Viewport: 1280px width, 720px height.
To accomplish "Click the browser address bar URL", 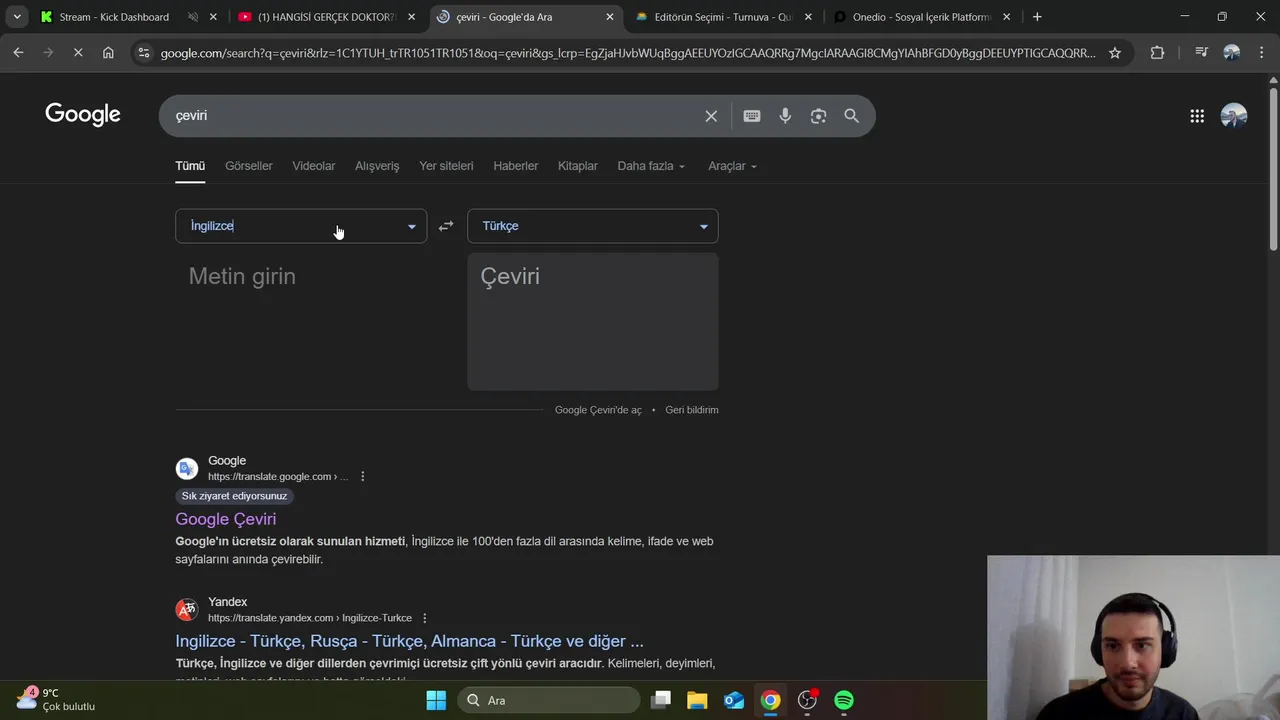I will tap(628, 53).
